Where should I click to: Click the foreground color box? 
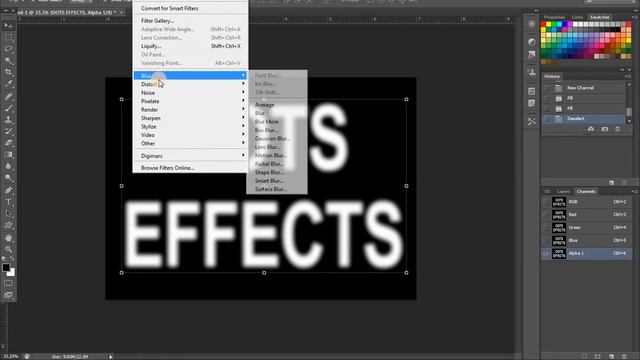coord(6,268)
